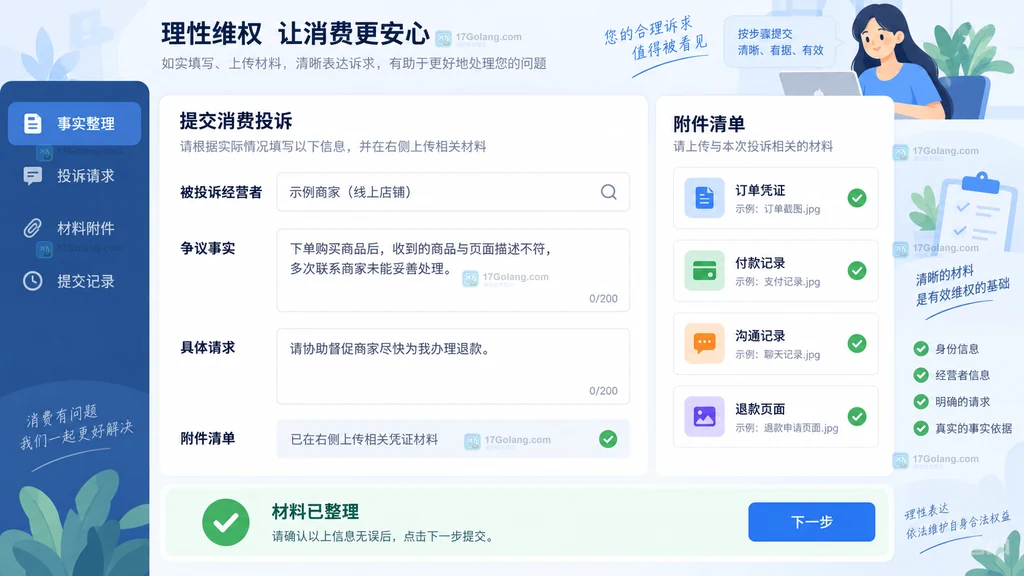
Task: Click green check in 附件清单 form row
Action: tap(608, 439)
